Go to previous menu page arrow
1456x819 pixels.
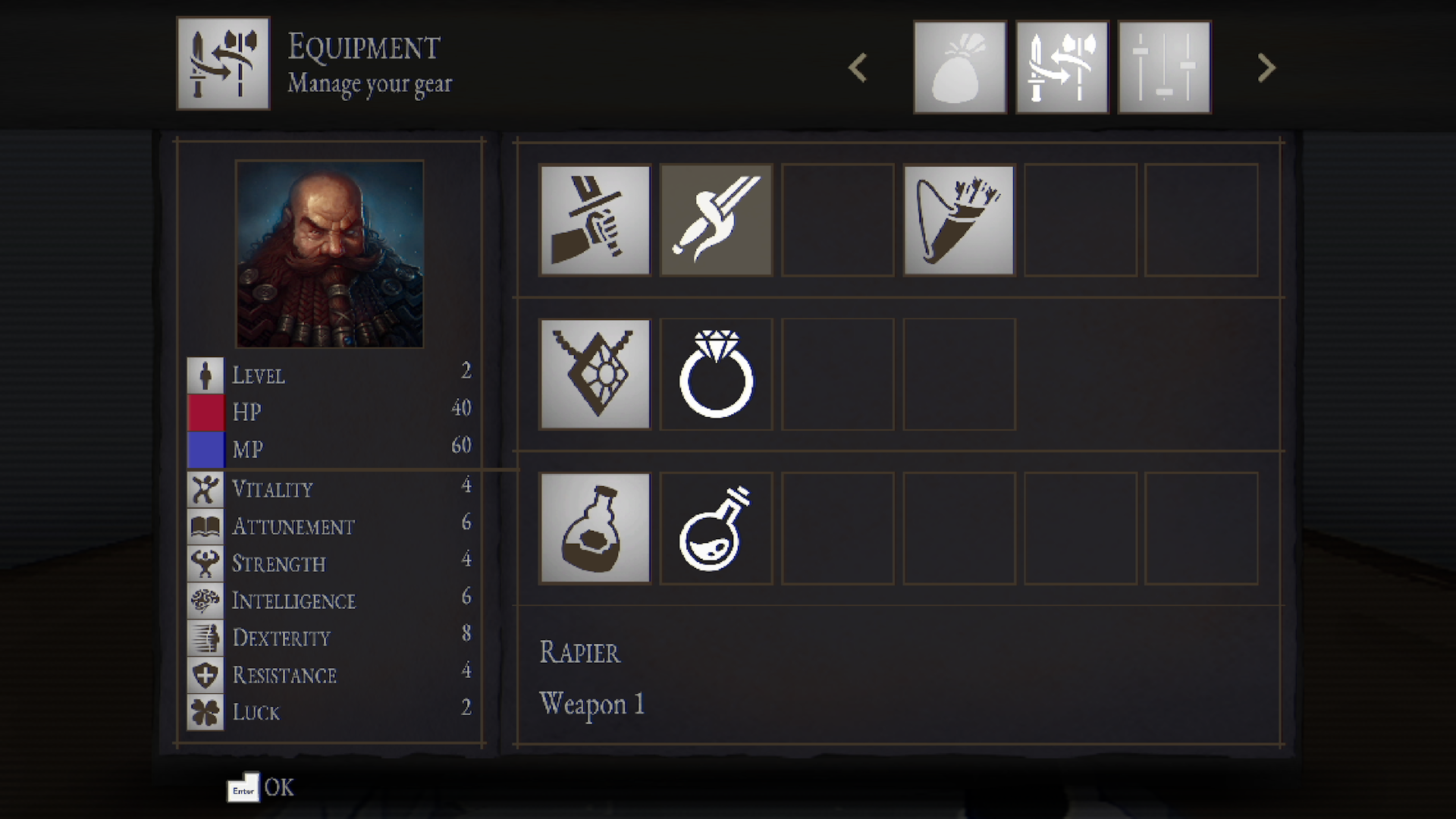pyautogui.click(x=858, y=67)
